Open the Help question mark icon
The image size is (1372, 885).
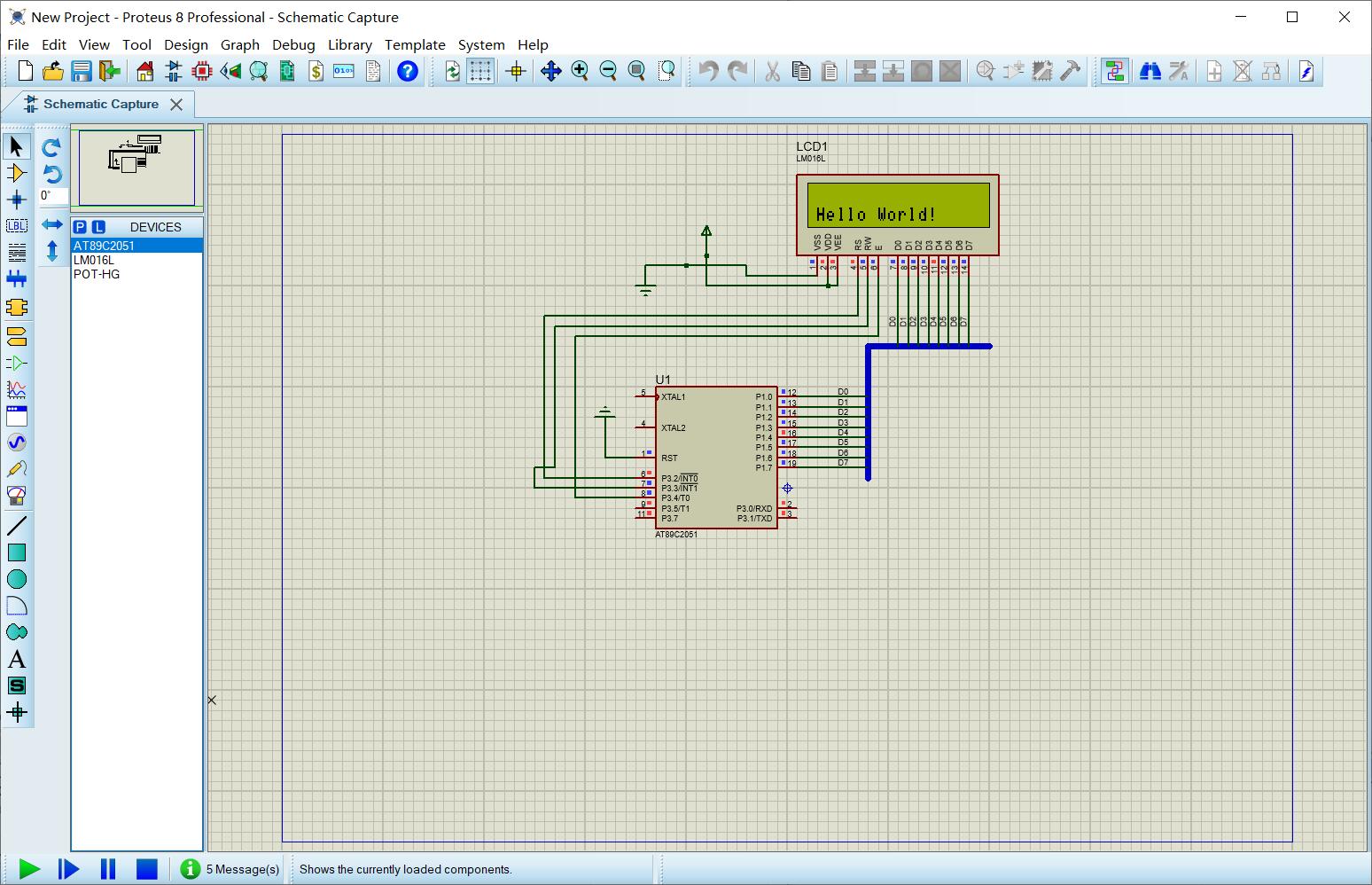pyautogui.click(x=408, y=71)
